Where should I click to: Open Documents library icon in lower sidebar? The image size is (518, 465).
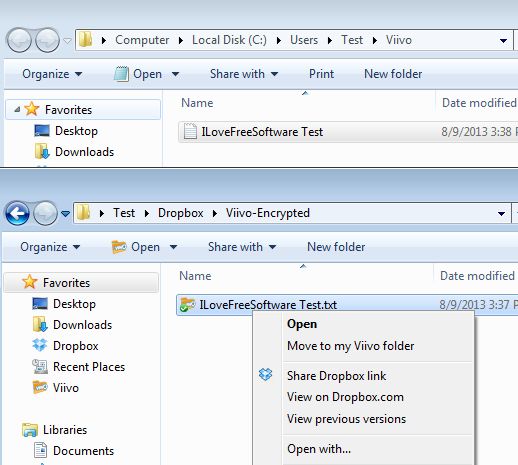[x=40, y=450]
